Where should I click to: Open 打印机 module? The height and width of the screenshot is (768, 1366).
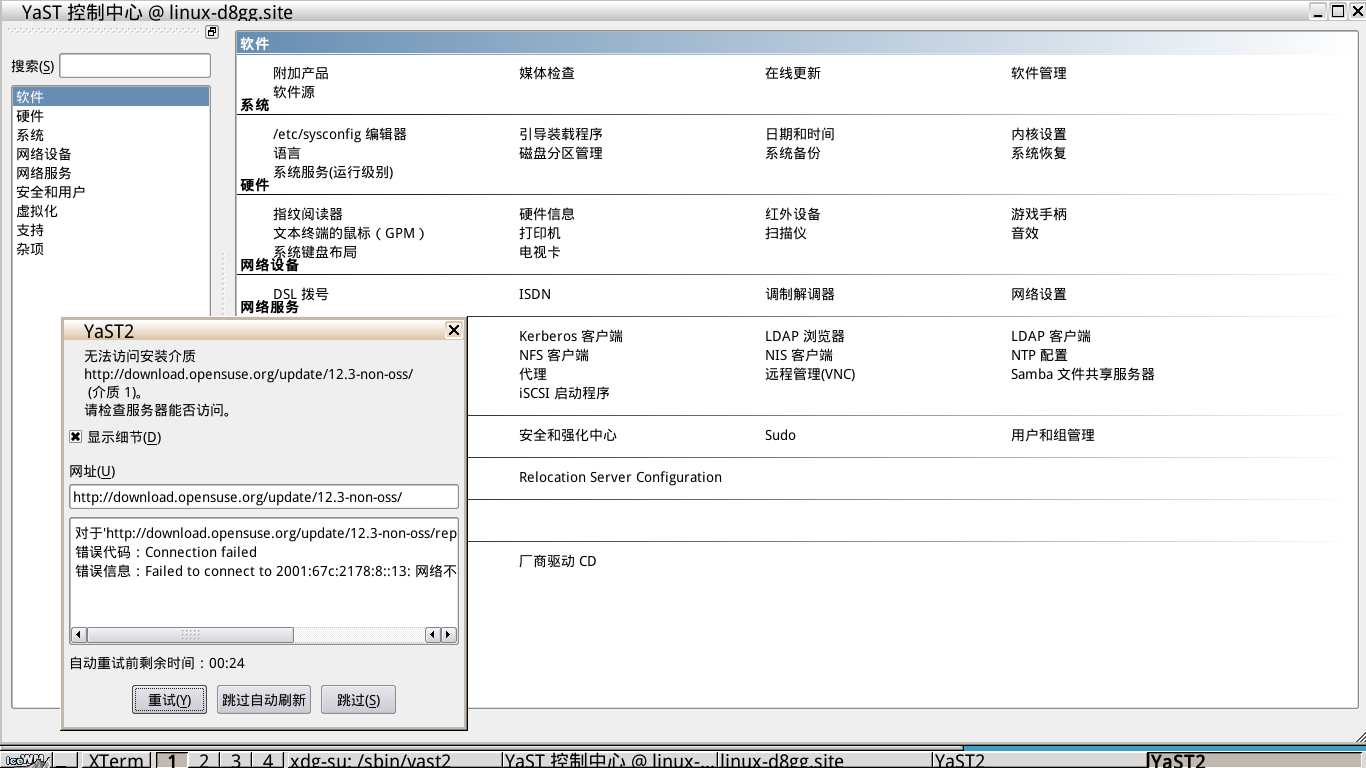pos(540,233)
